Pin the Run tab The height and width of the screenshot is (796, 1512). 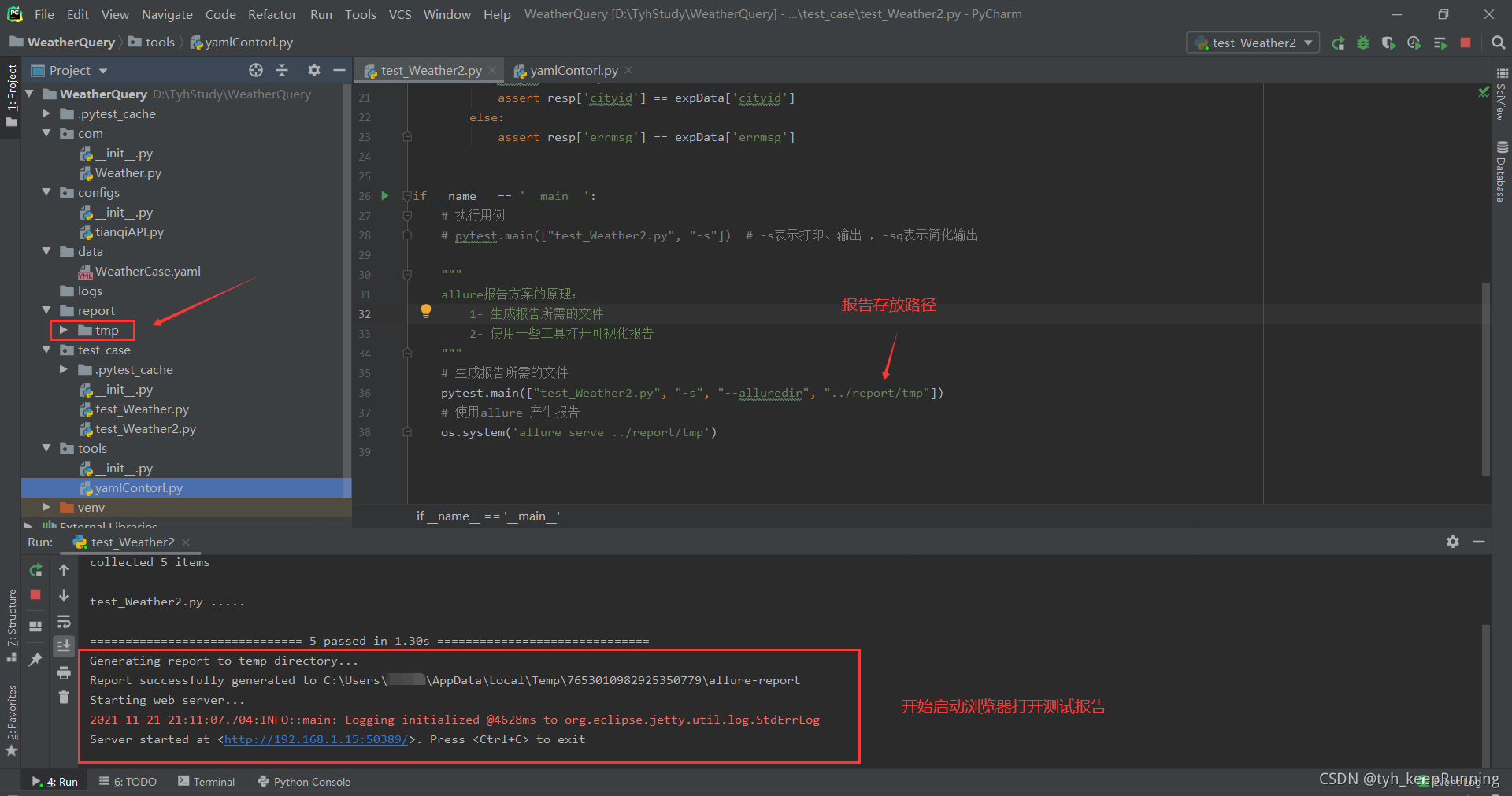(35, 659)
